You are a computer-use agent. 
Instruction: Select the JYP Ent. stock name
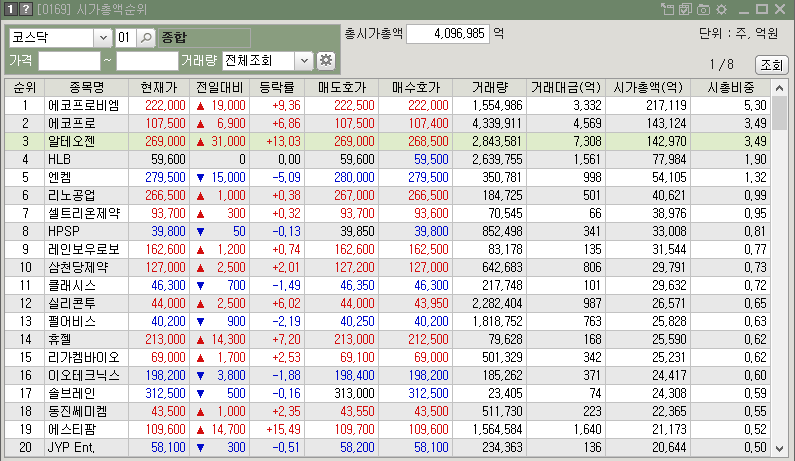71,448
